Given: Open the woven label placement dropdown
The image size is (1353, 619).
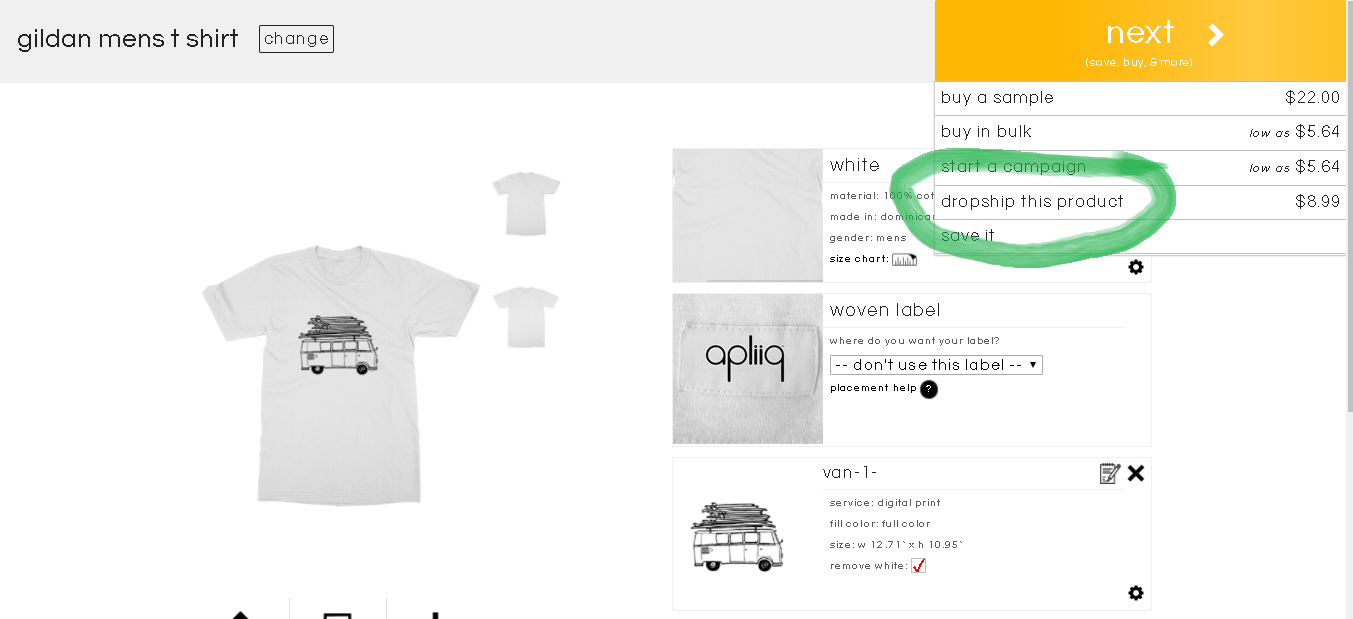Looking at the screenshot, I should (x=936, y=365).
